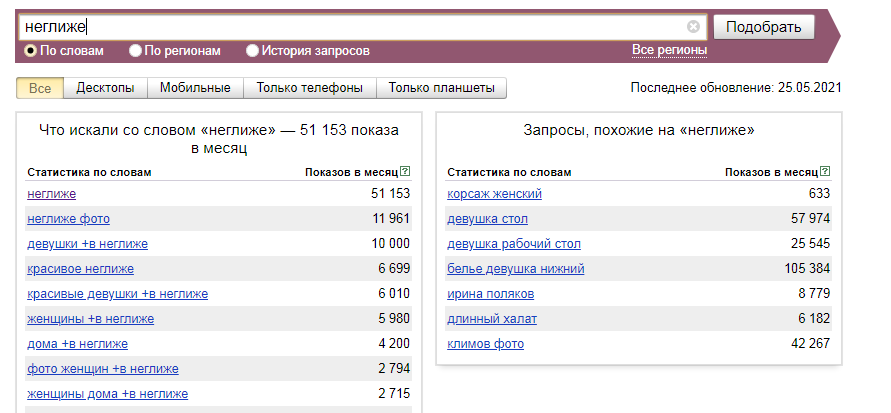
Task: Open the 'девушка стол' link
Action: (488, 219)
